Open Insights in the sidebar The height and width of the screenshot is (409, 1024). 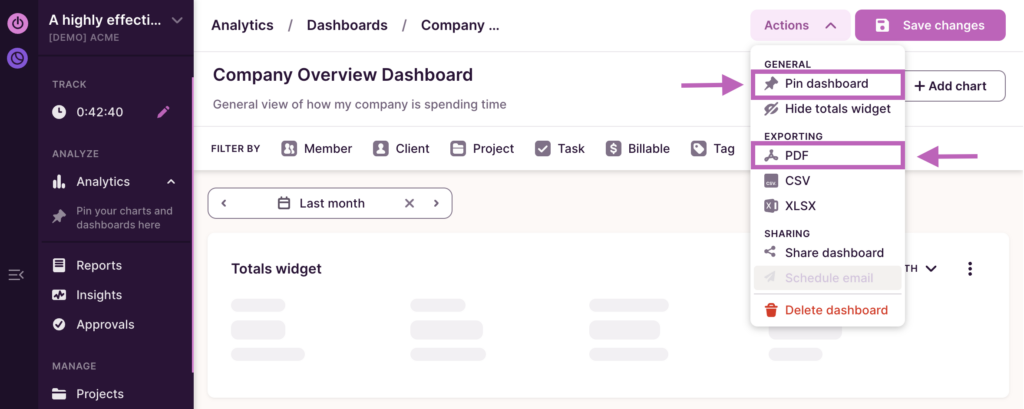[99, 295]
